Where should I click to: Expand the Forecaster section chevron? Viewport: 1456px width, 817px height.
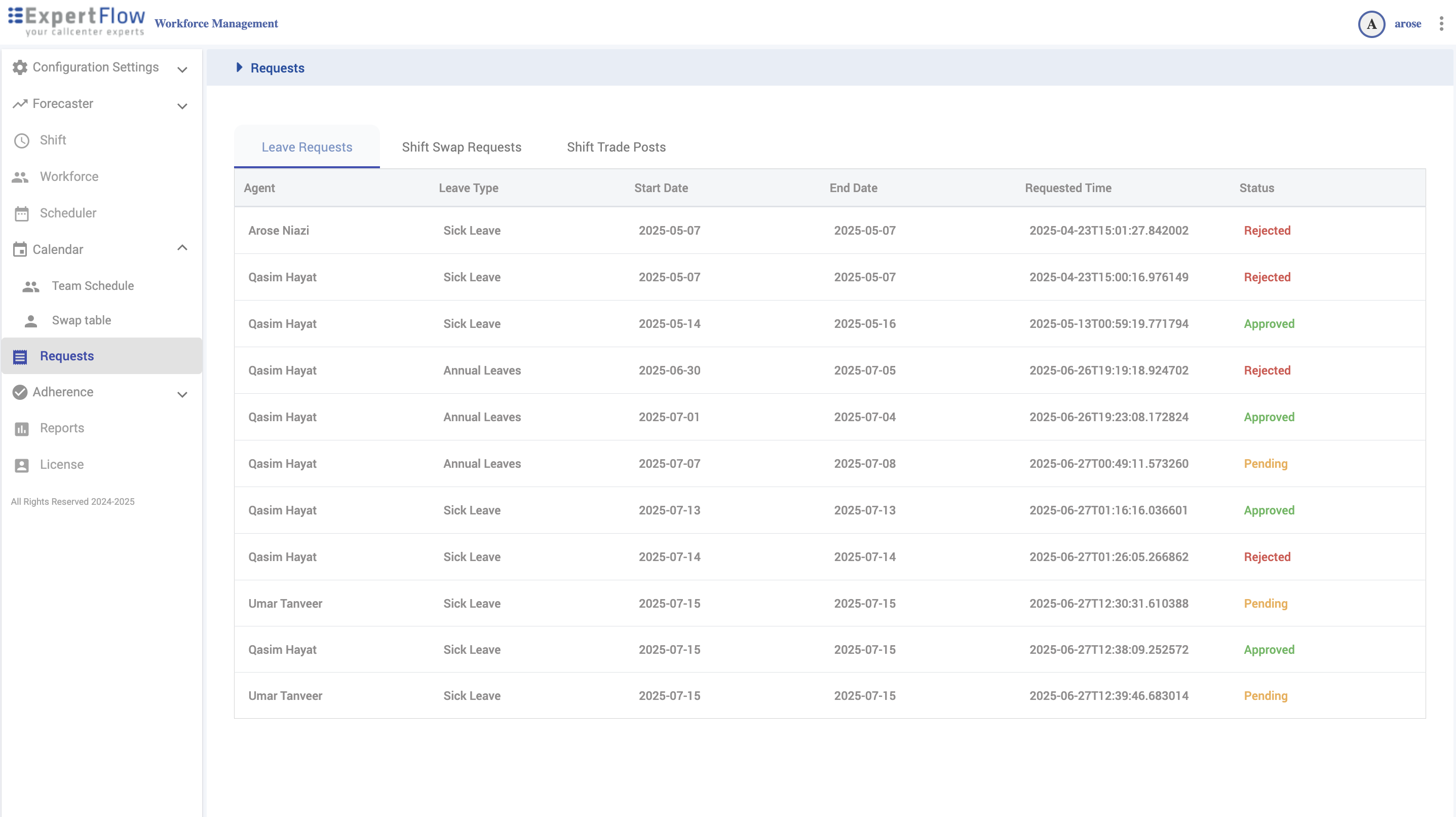(182, 106)
